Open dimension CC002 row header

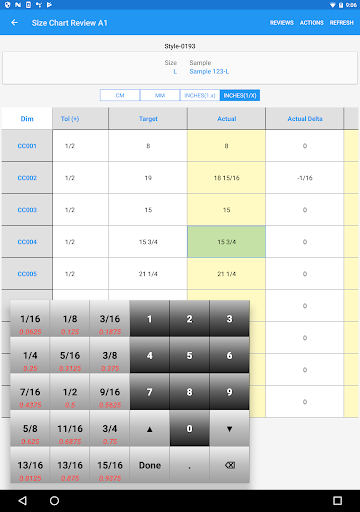point(27,178)
